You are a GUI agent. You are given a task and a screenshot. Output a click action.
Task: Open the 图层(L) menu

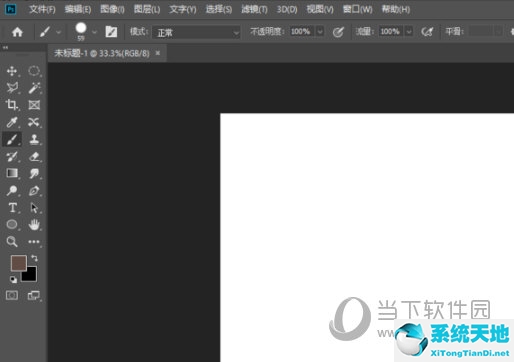point(147,9)
